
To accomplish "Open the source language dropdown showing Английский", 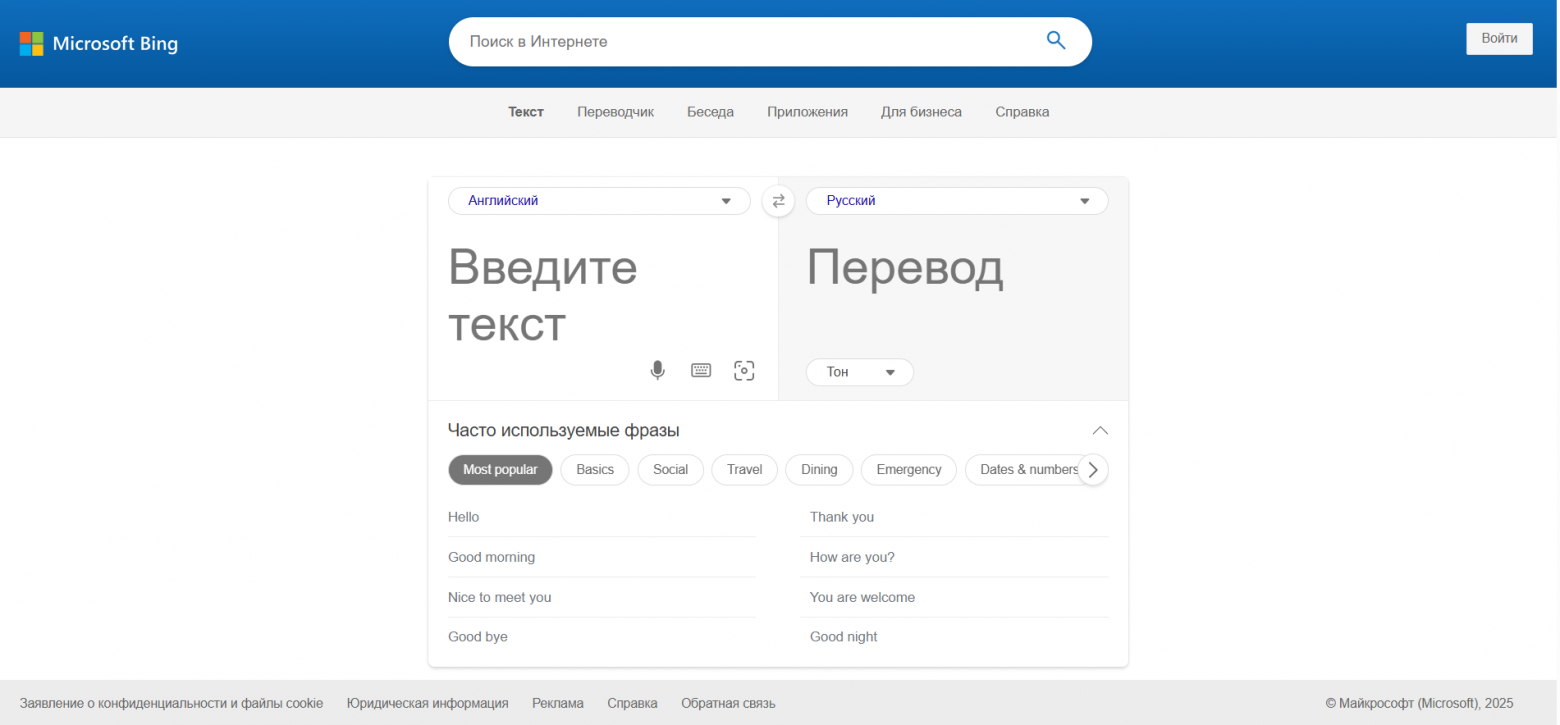I will coord(598,200).
